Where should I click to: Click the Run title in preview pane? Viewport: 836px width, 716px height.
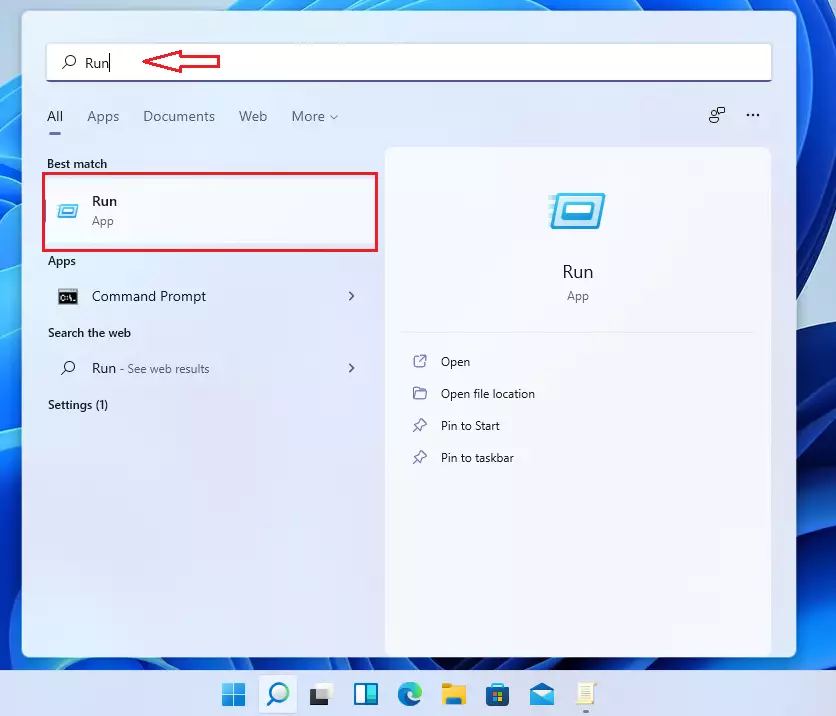click(577, 272)
